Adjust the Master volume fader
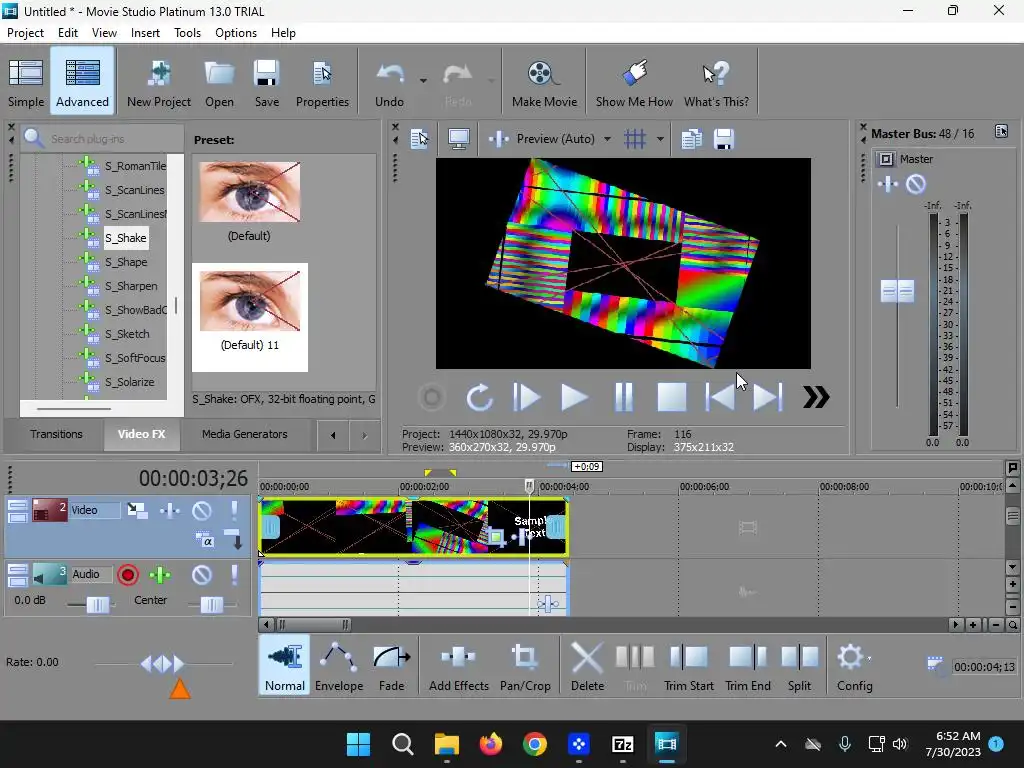Image resolution: width=1024 pixels, height=768 pixels. [897, 291]
